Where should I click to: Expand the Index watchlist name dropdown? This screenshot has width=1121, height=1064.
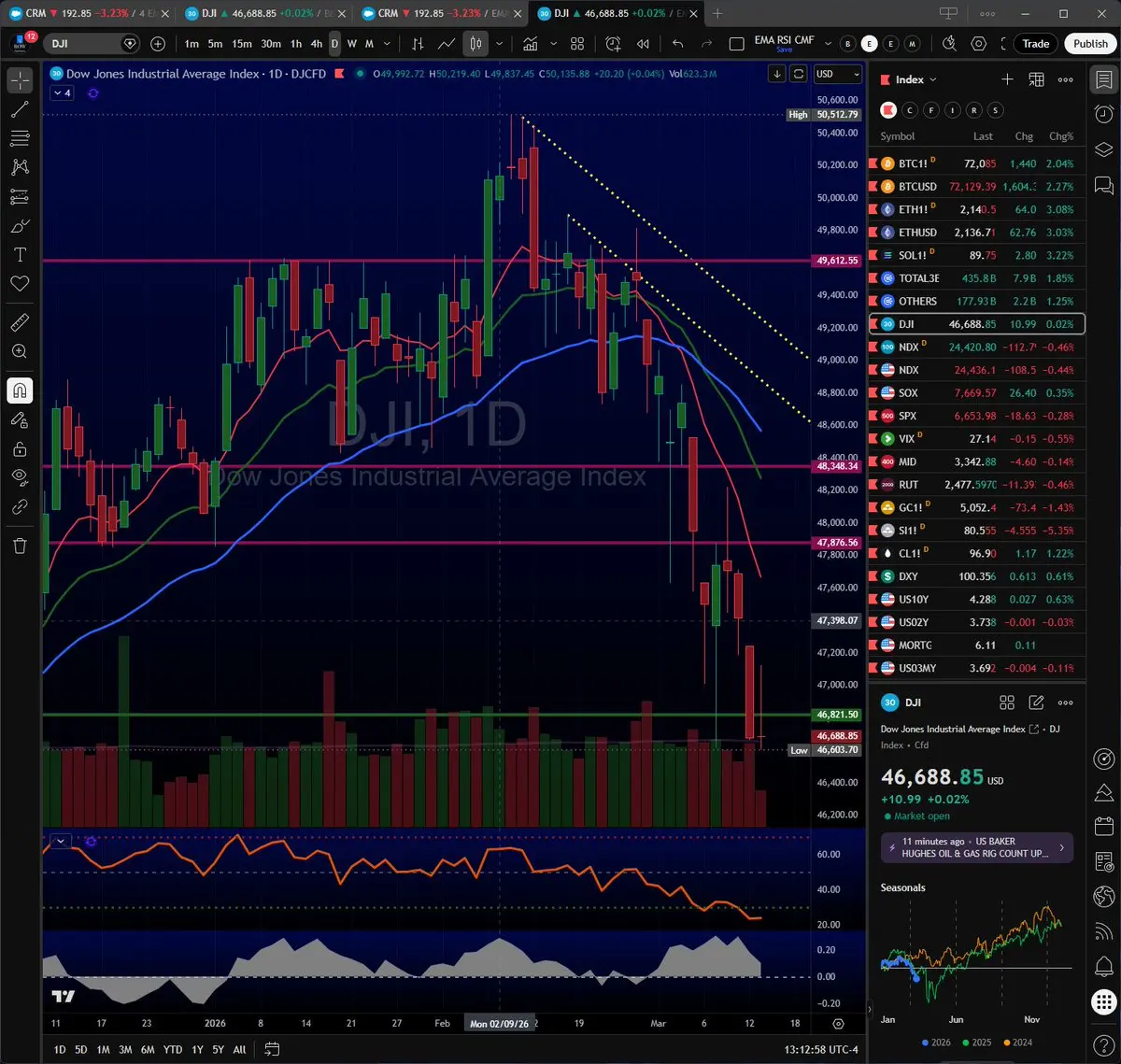[932, 80]
